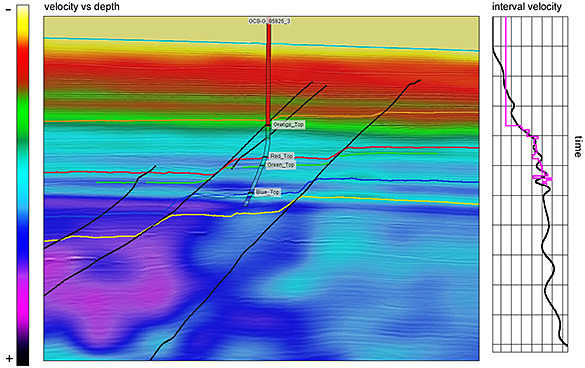
Task: Select the Green_Top marker label
Action: [281, 165]
